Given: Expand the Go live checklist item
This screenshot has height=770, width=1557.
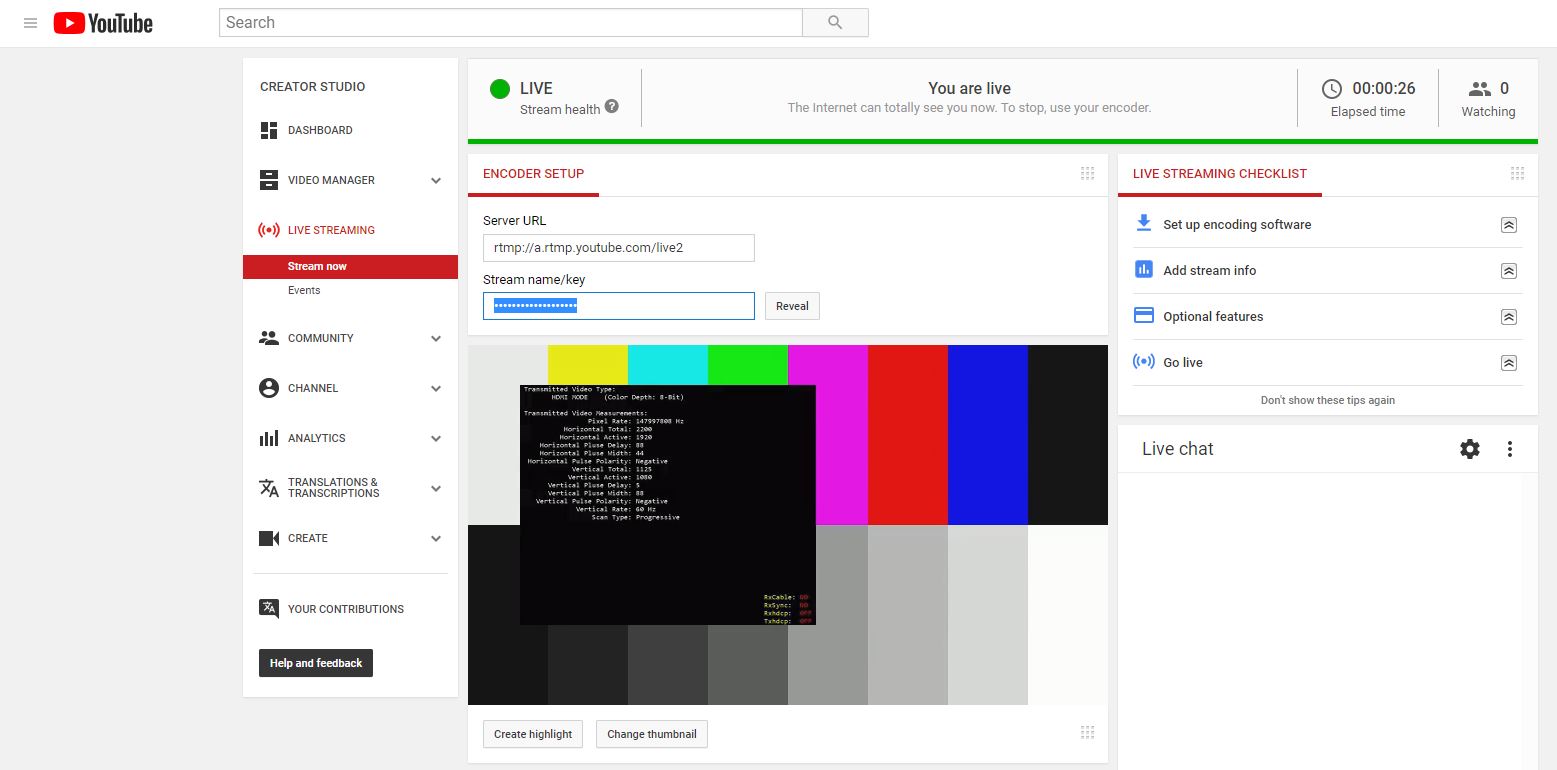Looking at the screenshot, I should [x=1509, y=363].
